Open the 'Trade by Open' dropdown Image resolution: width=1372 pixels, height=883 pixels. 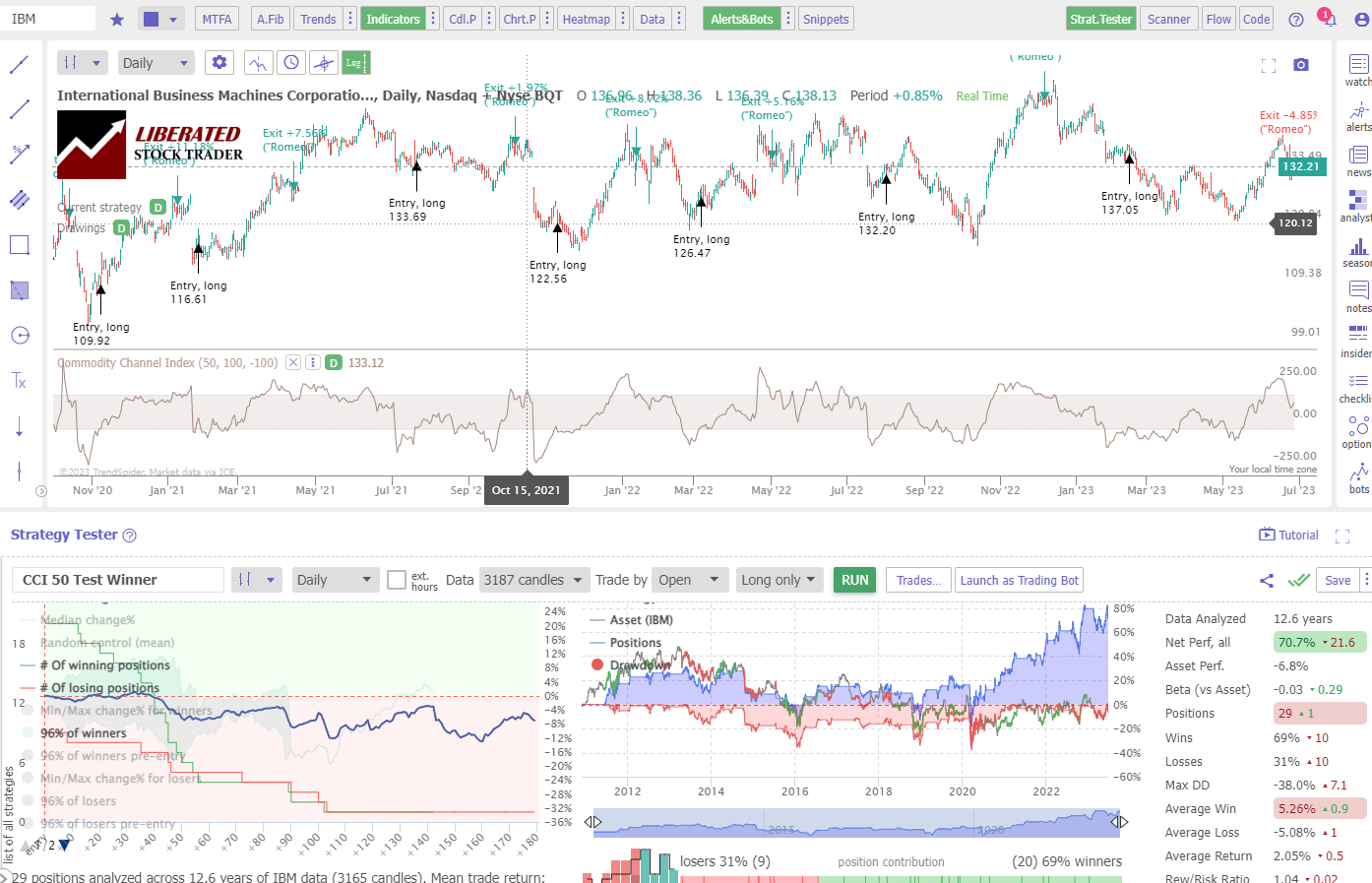[689, 580]
